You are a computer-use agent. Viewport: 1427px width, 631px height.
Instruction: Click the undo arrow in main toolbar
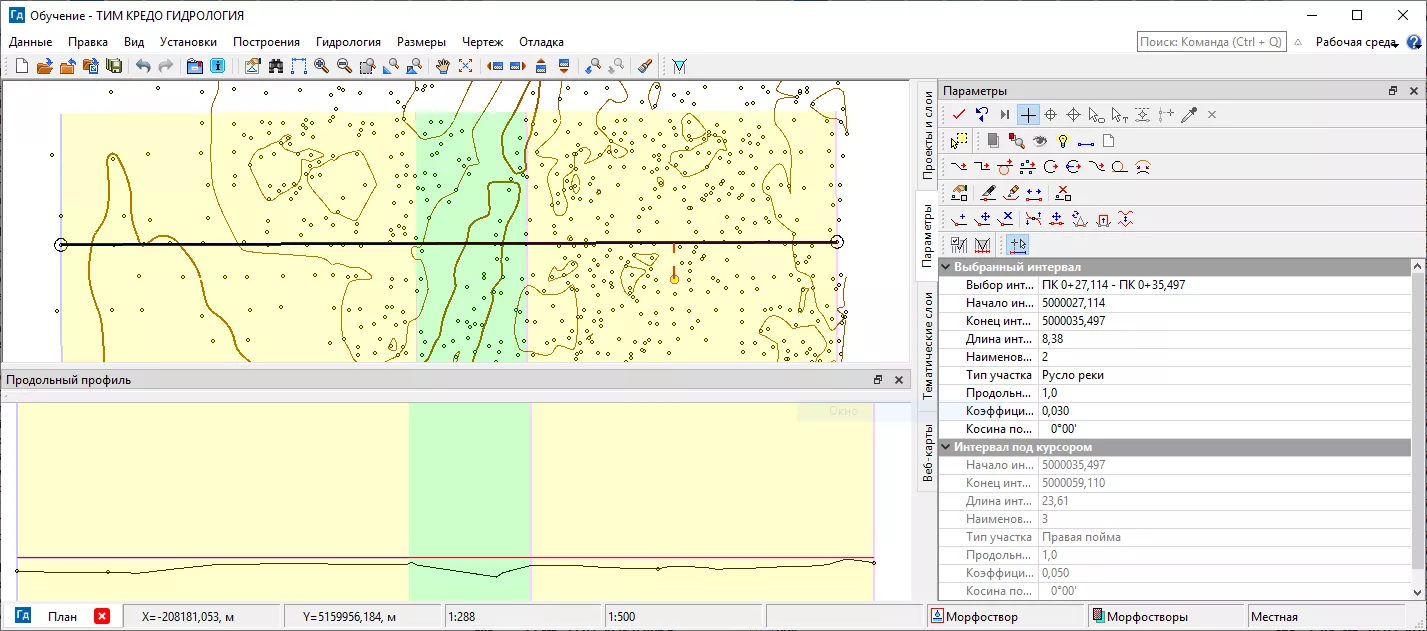tap(143, 66)
